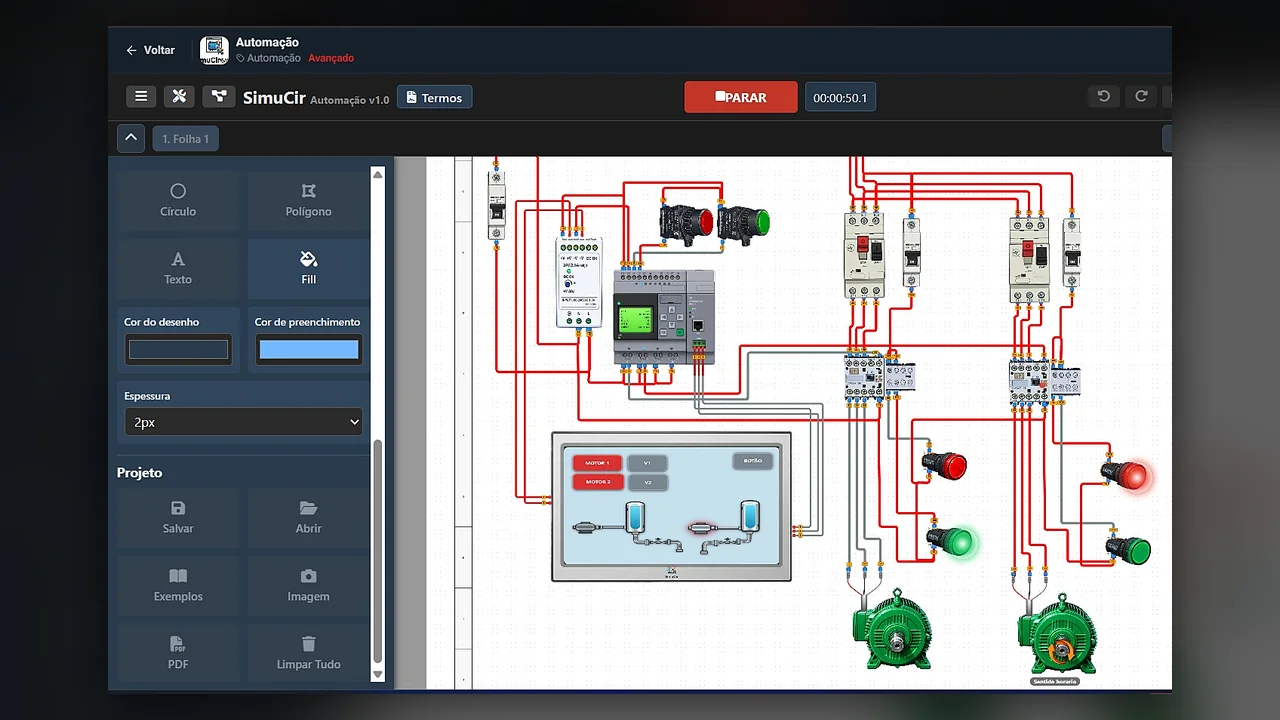Toggle MOTOR 2 button on the HMI
Viewport: 1280px width, 720px height.
coord(597,482)
